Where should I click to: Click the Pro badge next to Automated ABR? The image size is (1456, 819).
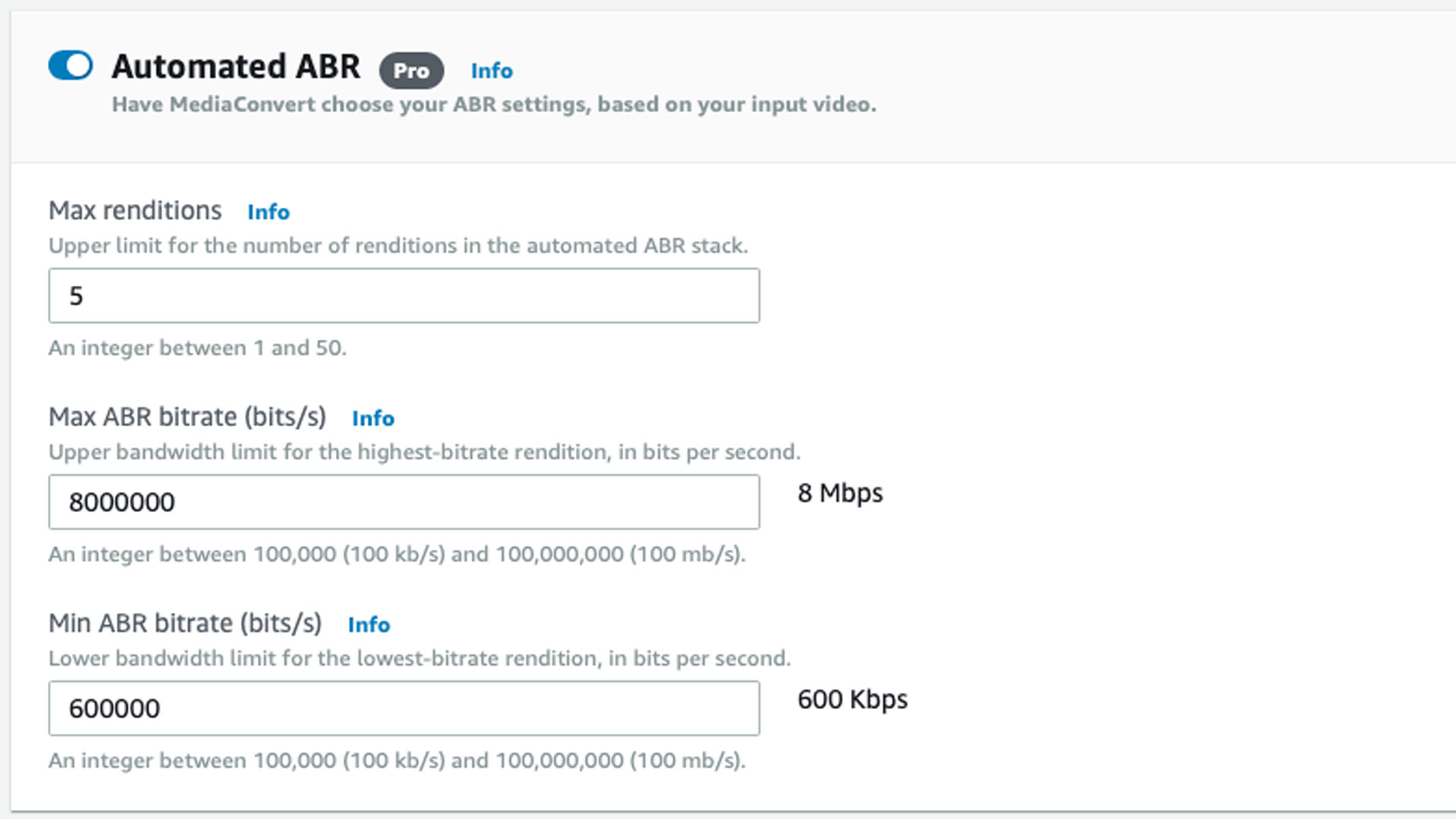[411, 71]
